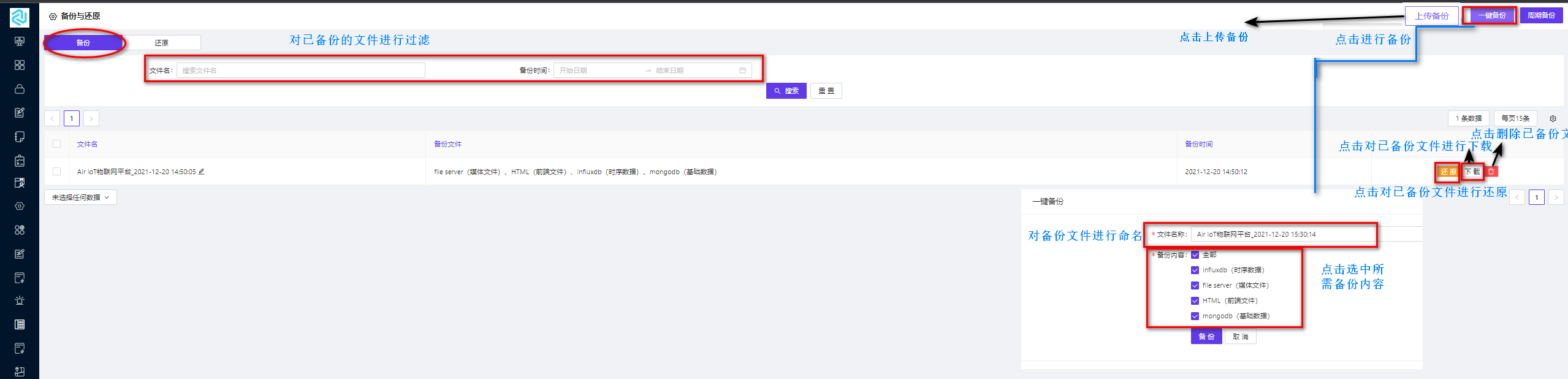Open the map icon at the sidebar bottom
This screenshot has width=1568, height=379.
coord(20,372)
